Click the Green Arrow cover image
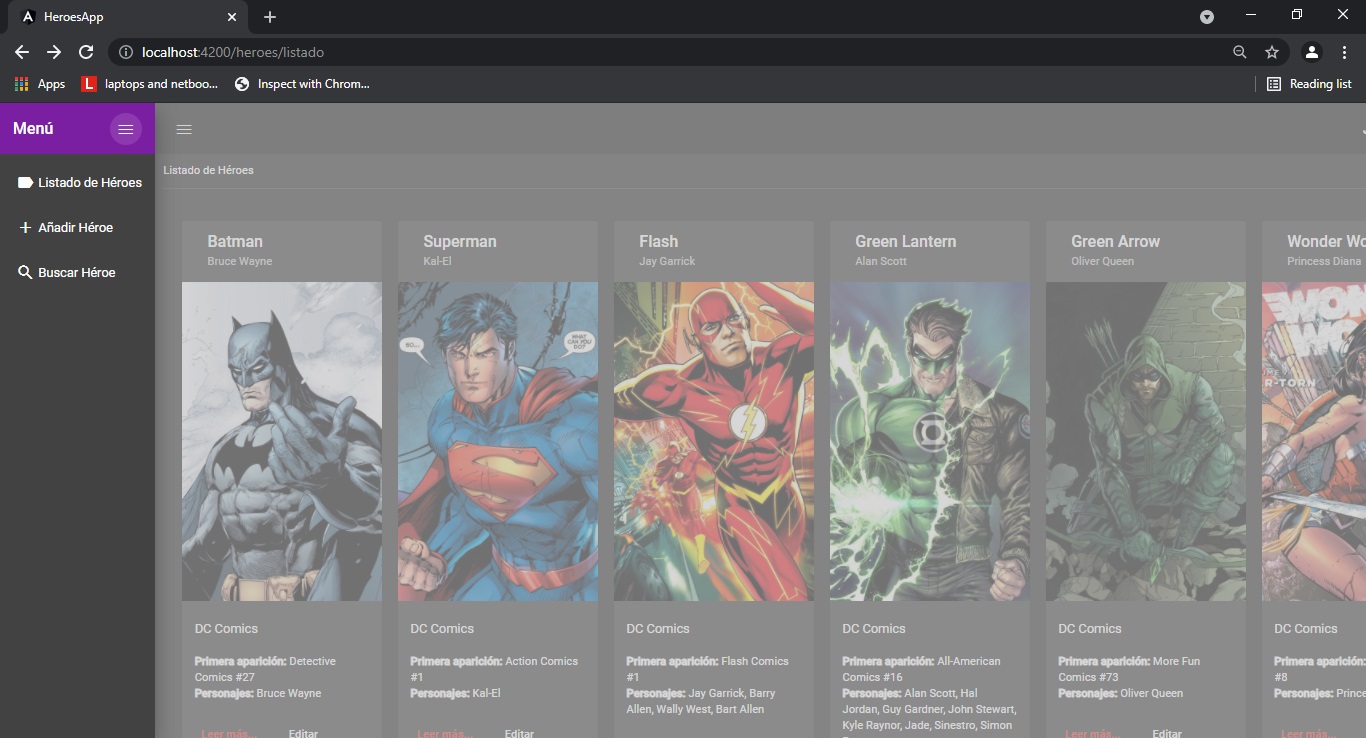1366x738 pixels. click(x=1146, y=441)
